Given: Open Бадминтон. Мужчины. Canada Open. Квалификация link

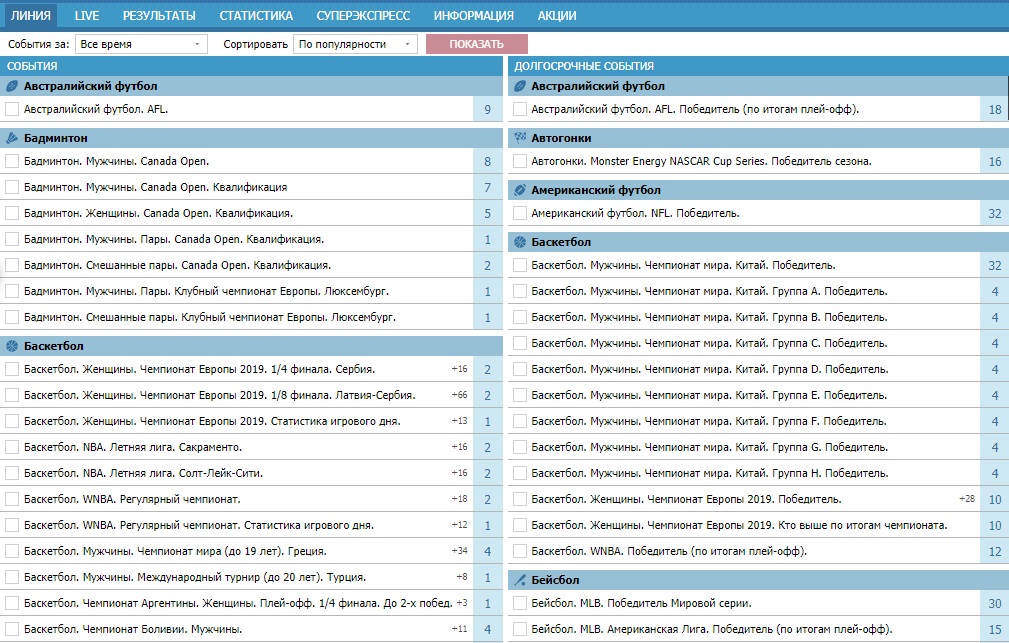Looking at the screenshot, I should (x=156, y=187).
